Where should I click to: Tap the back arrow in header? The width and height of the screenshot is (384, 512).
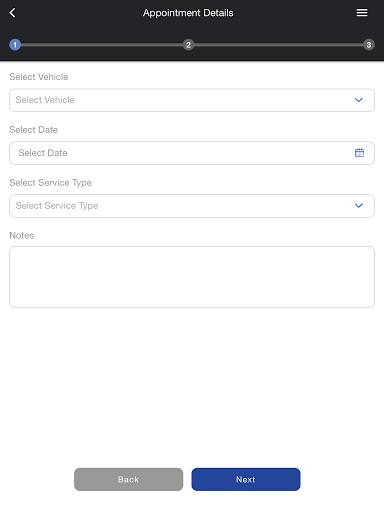click(13, 13)
